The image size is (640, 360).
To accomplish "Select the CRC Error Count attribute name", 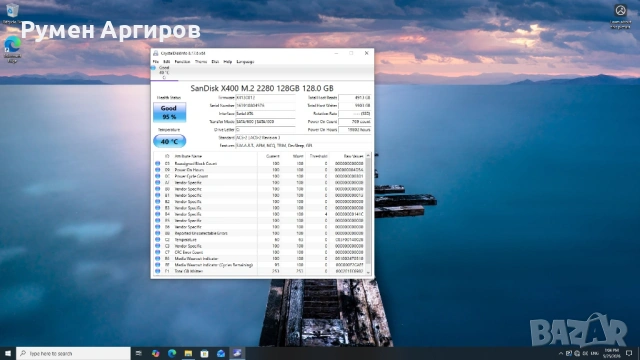I will pos(189,252).
